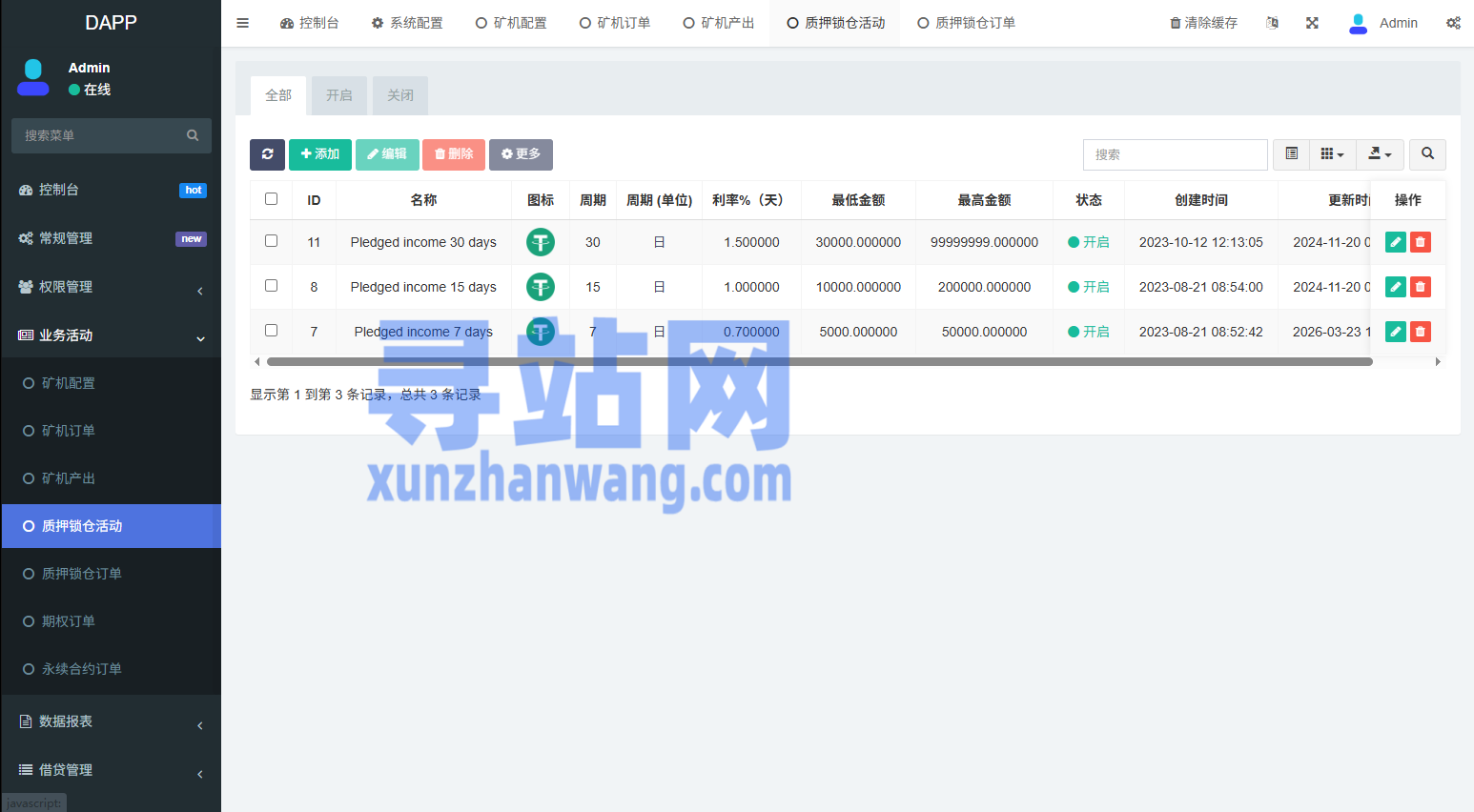This screenshot has height=812, width=1474.
Task: Tick checkbox for Pledged income 7 days
Action: [x=272, y=331]
